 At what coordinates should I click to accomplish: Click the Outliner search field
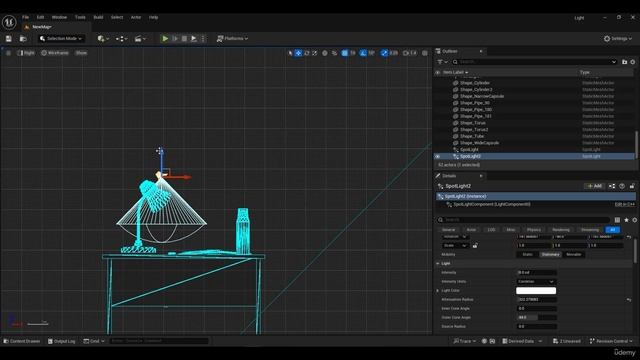click(x=535, y=62)
